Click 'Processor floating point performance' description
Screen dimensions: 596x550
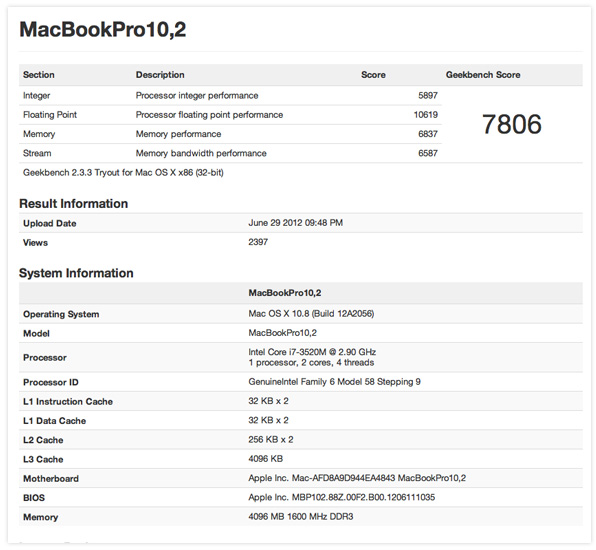209,115
